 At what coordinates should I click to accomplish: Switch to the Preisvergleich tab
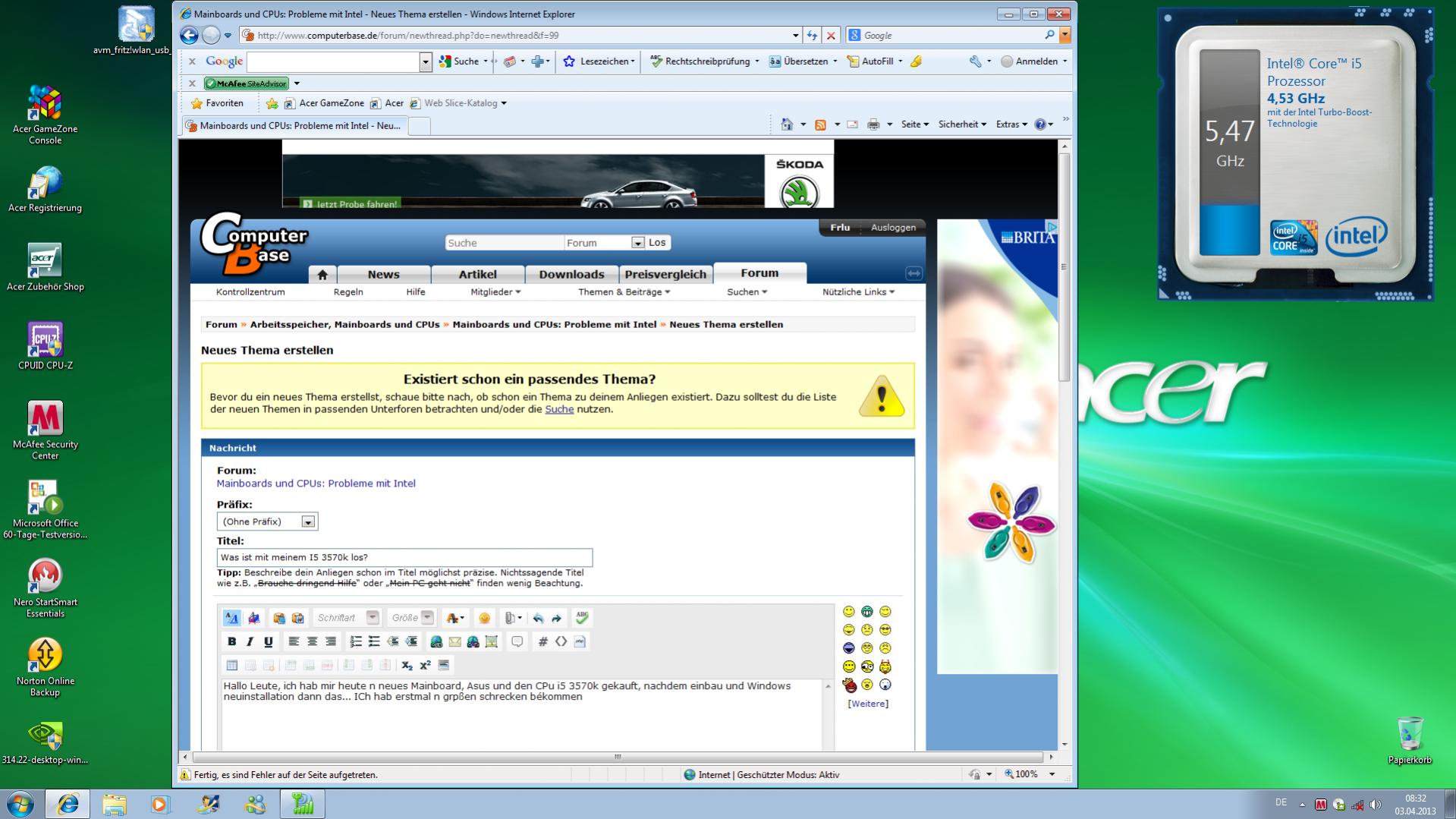point(665,275)
